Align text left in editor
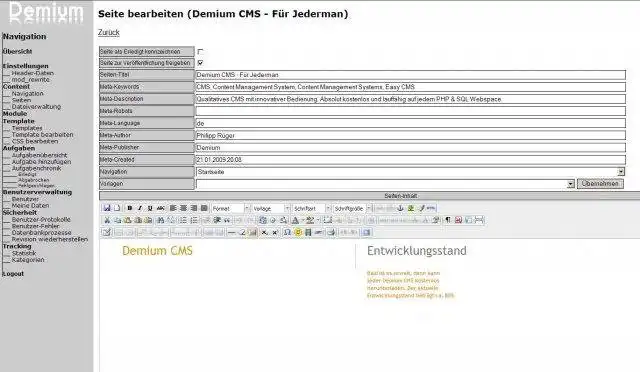Image resolution: width=640 pixels, height=372 pixels. [x=173, y=208]
